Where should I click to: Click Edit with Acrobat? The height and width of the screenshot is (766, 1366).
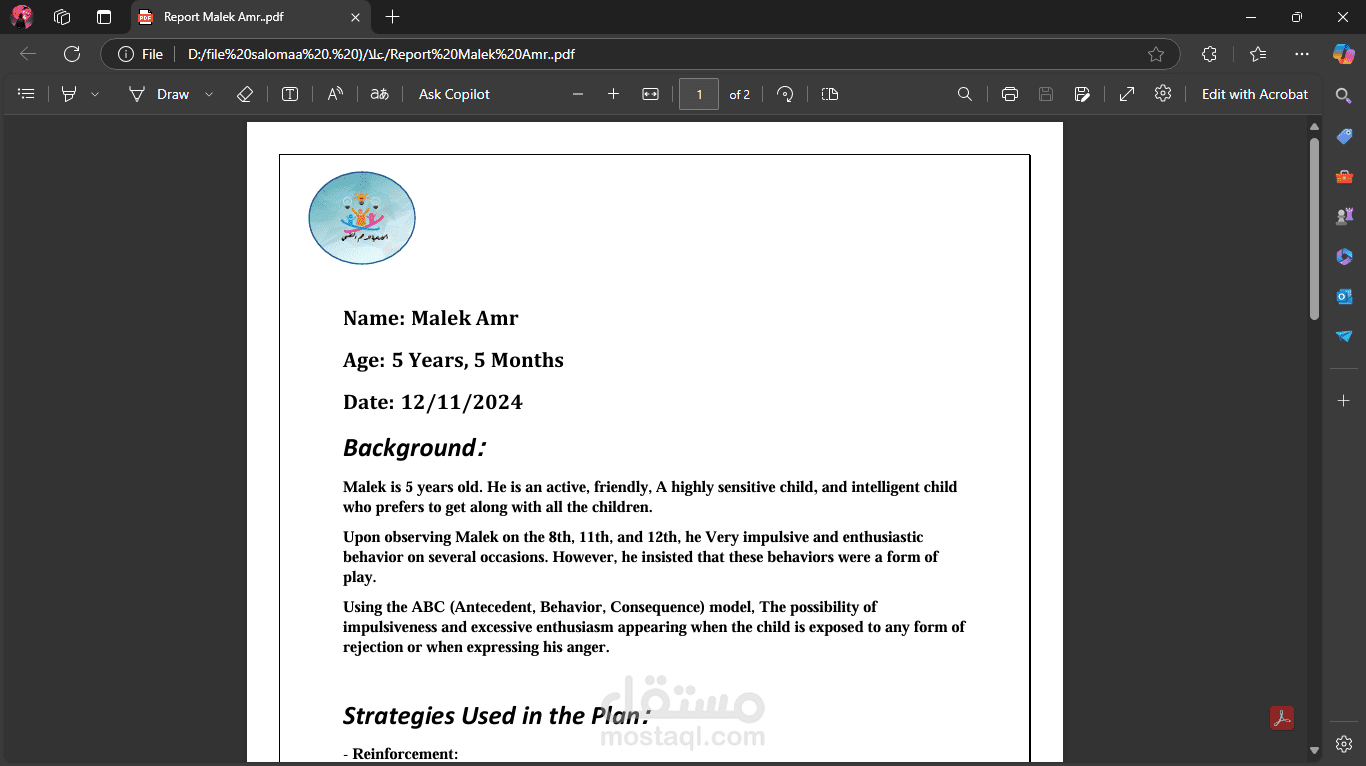click(1255, 94)
